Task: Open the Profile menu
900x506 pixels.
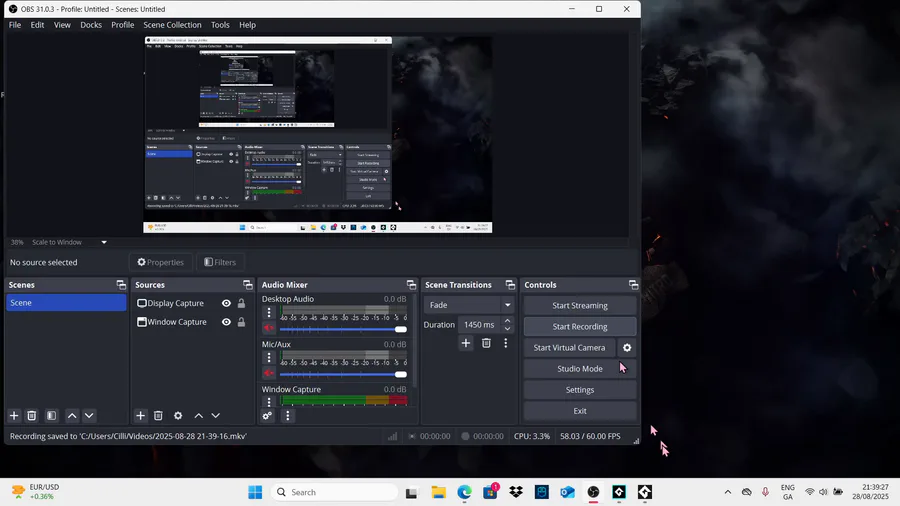Action: click(122, 25)
